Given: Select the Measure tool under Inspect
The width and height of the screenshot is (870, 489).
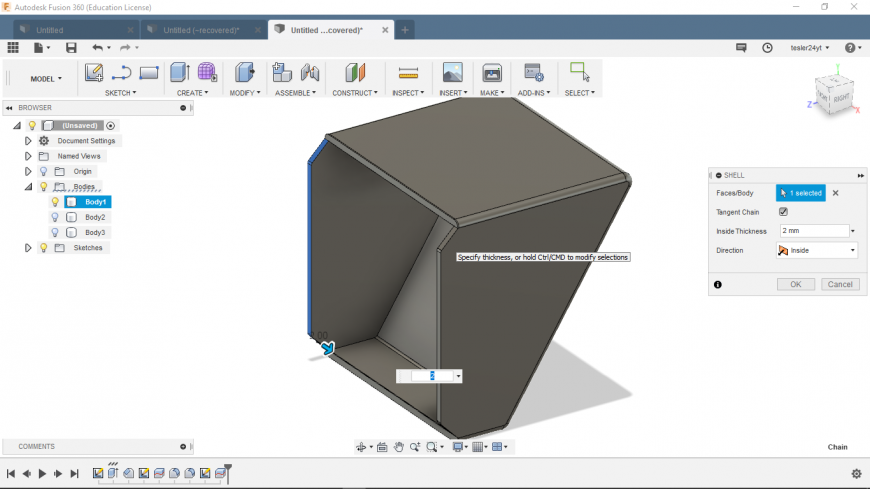Looking at the screenshot, I should coord(407,73).
